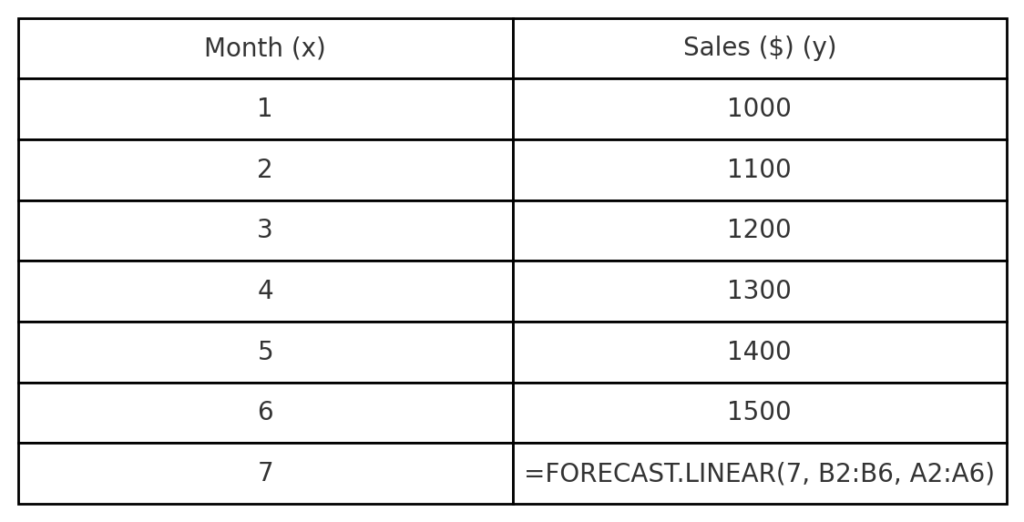Select the cell containing month 6
The height and width of the screenshot is (522, 1024).
tap(265, 412)
